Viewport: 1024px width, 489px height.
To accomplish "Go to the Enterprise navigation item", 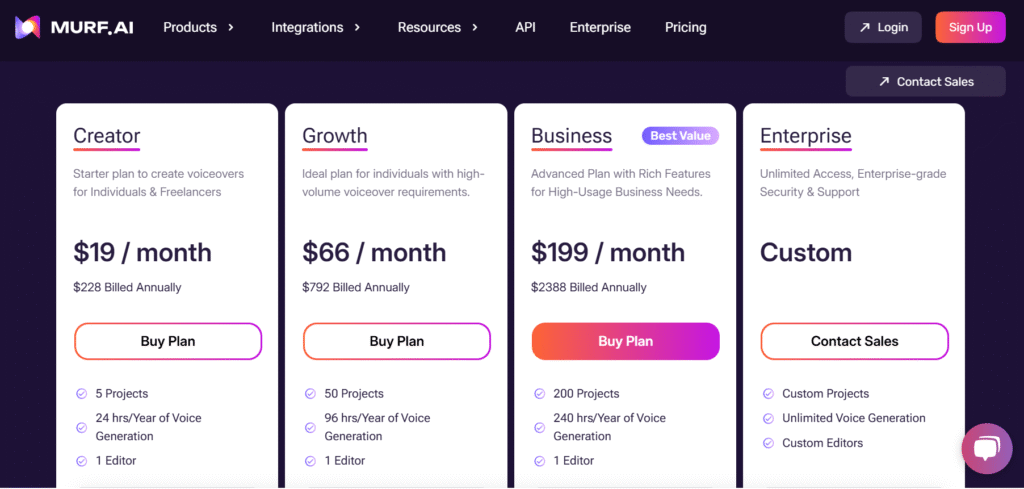I will 600,27.
